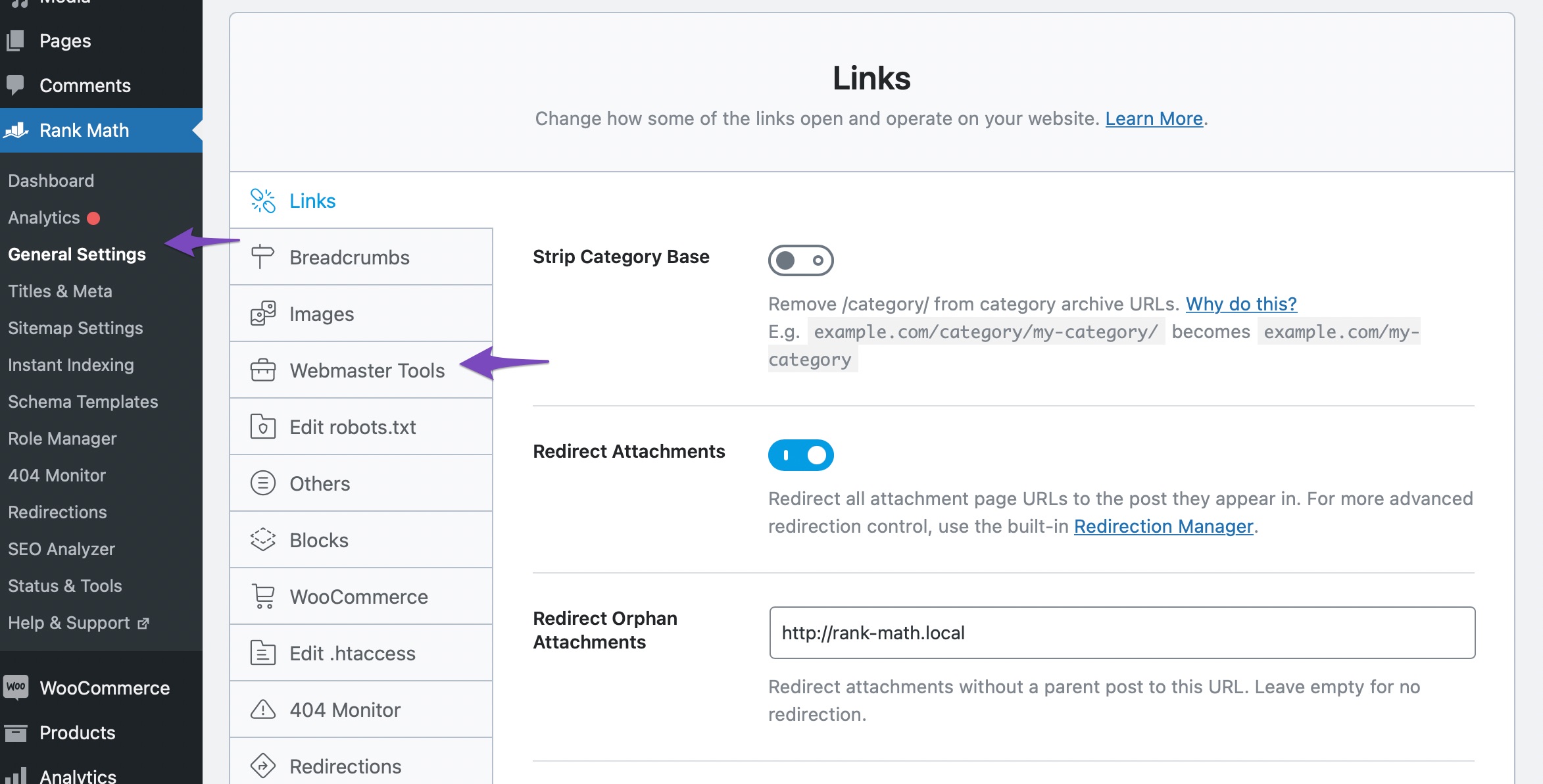This screenshot has height=784, width=1543.
Task: Open the Rank Math Analytics submenu item
Action: click(43, 218)
